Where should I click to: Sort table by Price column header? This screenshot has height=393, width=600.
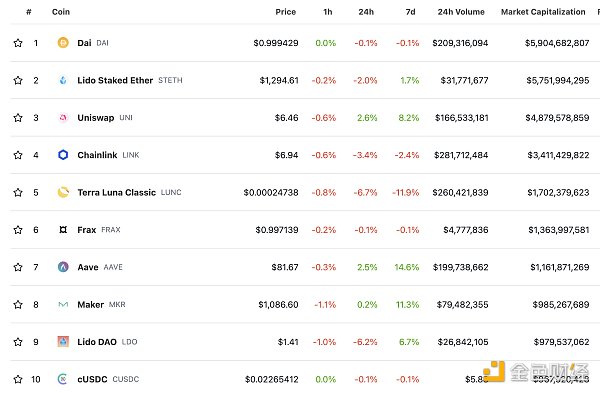tap(285, 12)
